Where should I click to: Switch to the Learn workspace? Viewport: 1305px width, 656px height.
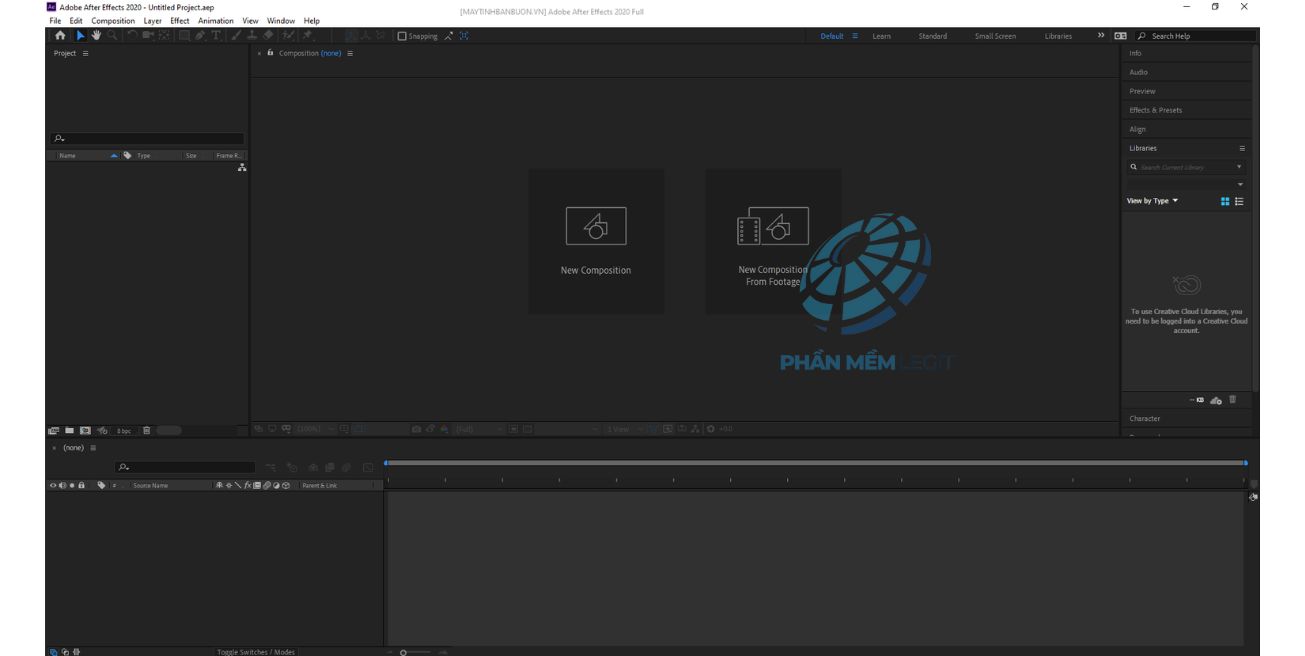(x=881, y=36)
